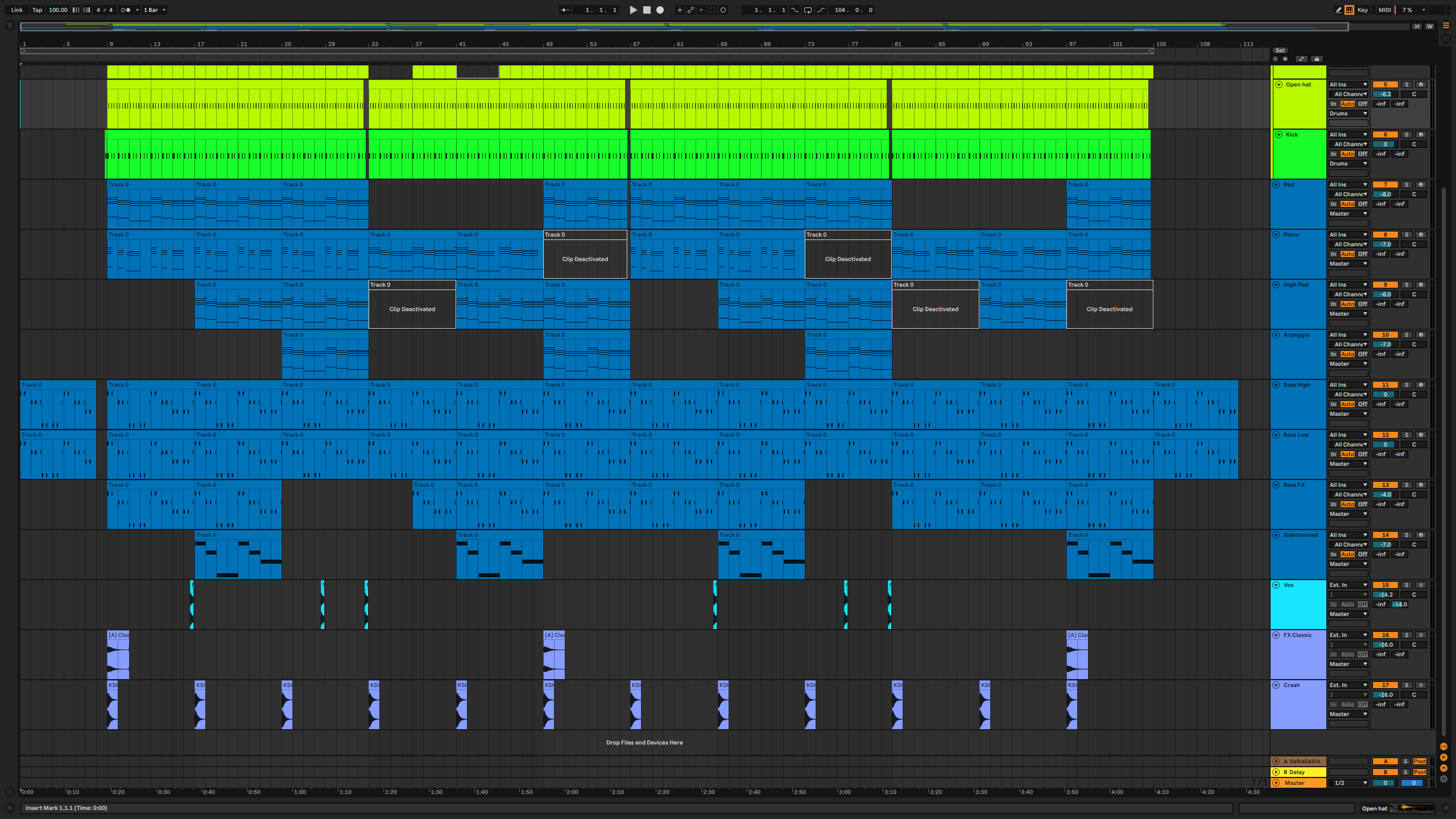
Task: Click the Stop transport button
Action: pos(647,10)
